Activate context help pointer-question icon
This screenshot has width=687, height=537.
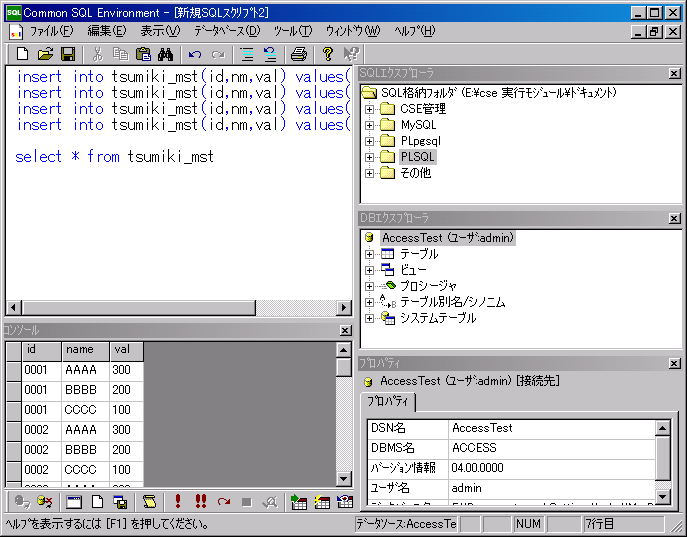click(x=351, y=54)
